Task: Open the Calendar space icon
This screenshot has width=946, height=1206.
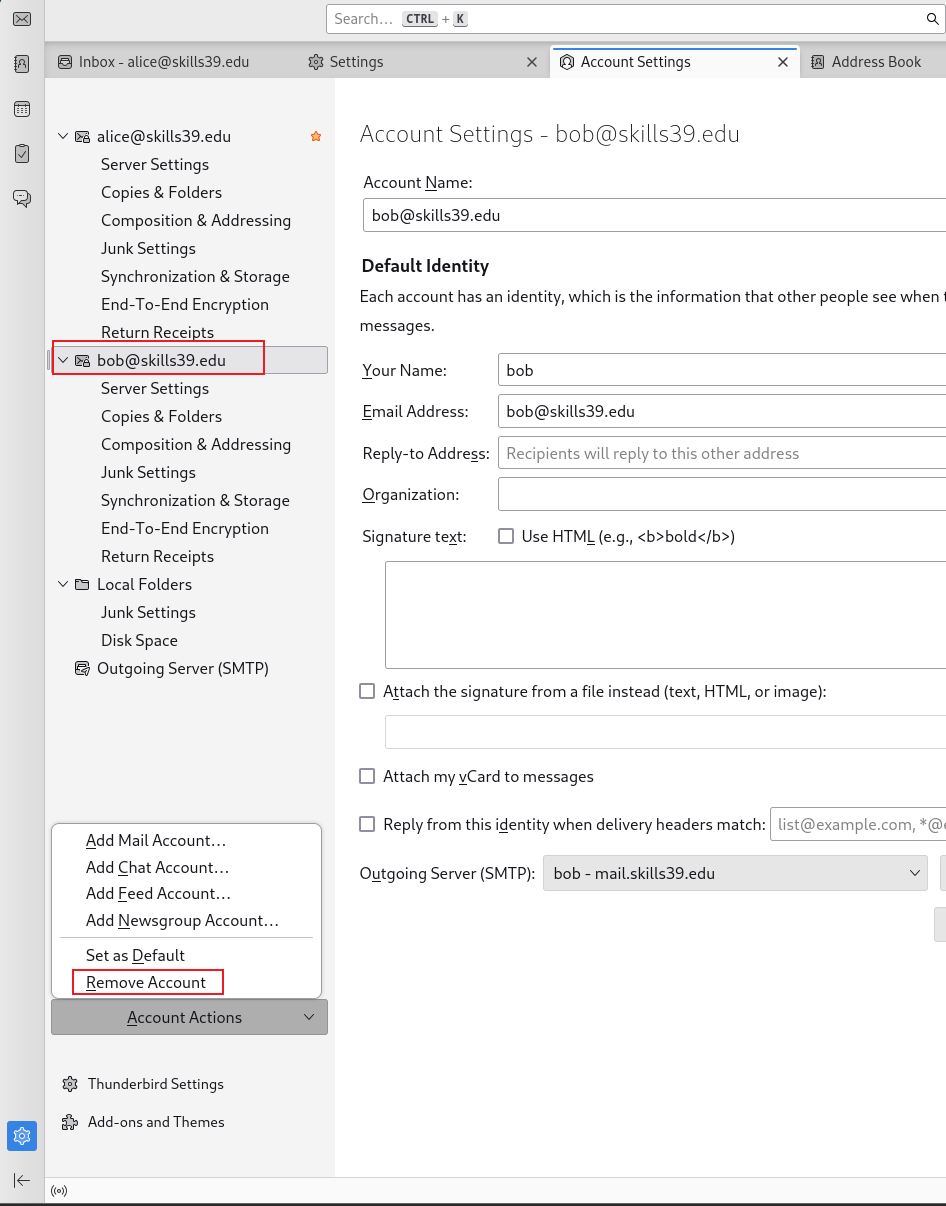Action: (21, 109)
